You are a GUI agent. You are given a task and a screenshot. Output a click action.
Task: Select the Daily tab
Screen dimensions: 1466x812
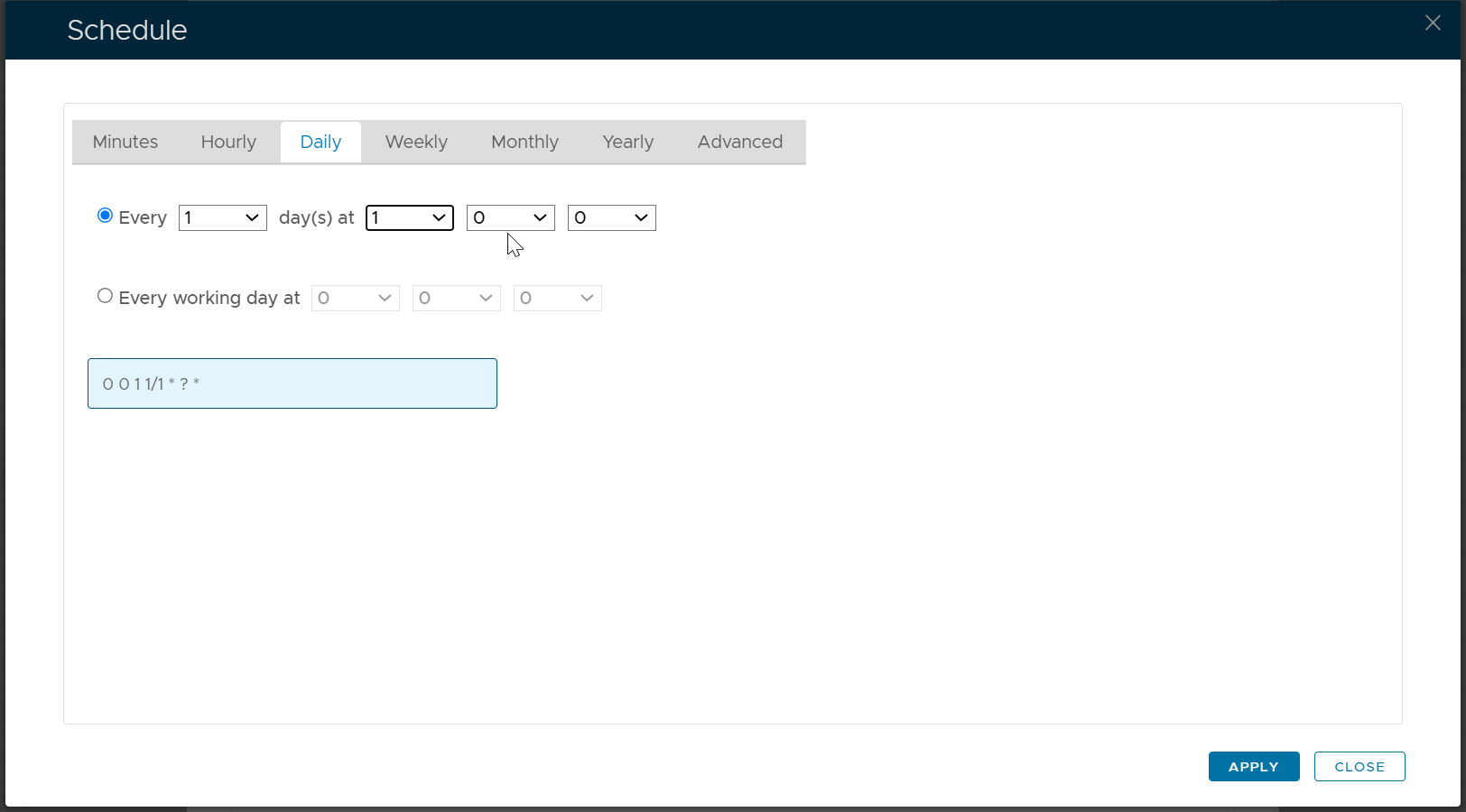click(320, 143)
